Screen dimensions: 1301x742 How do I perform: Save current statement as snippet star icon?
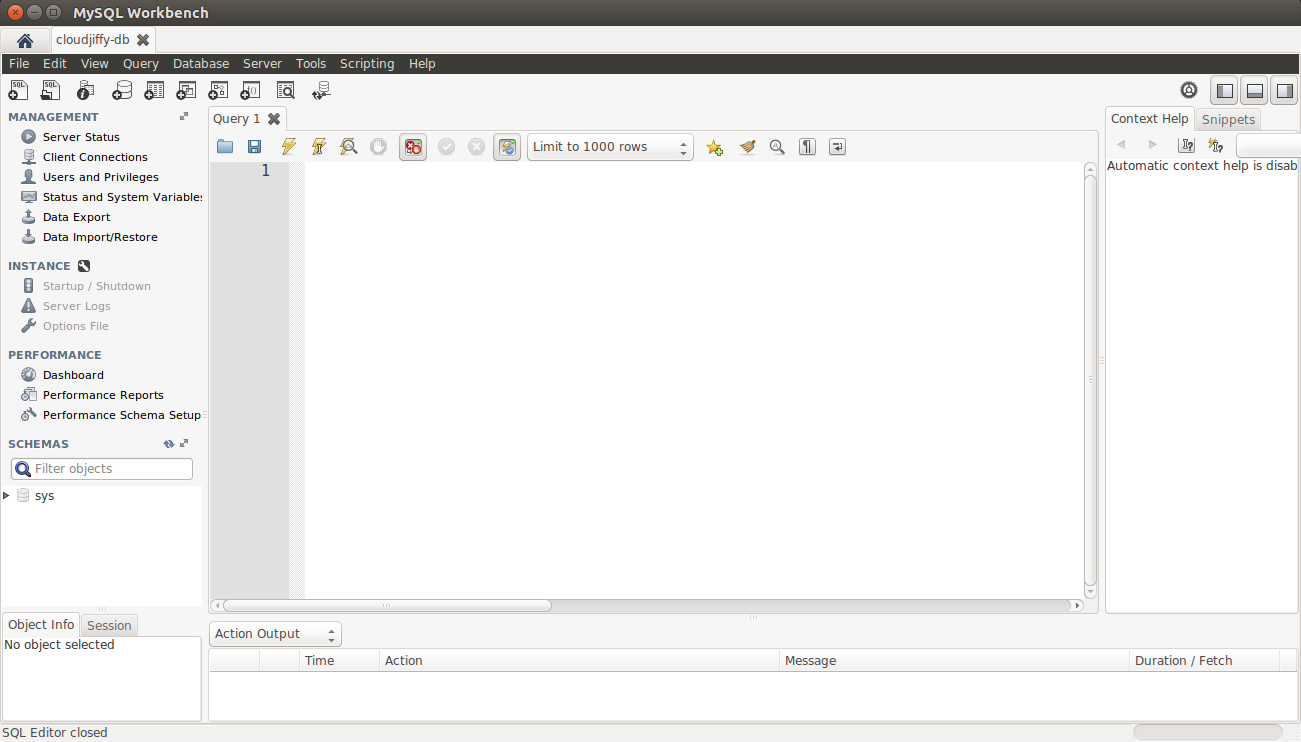coord(714,147)
